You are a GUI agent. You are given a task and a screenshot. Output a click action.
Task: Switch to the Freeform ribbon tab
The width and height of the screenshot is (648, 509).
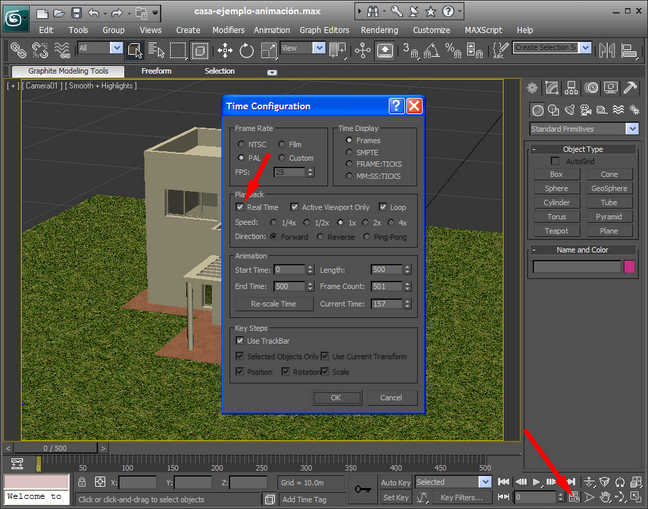pos(156,71)
